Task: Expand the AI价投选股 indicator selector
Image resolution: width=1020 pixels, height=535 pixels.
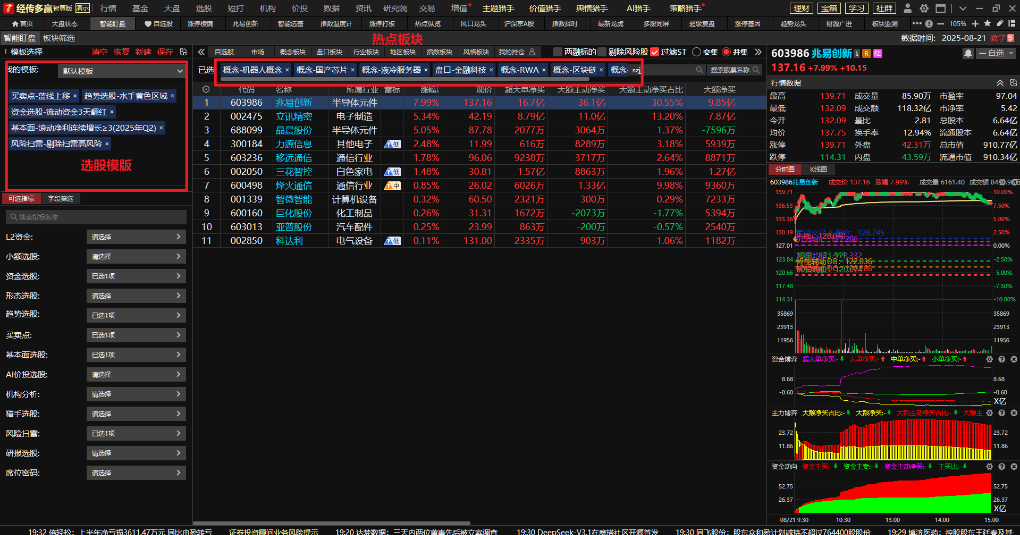Action: tap(136, 374)
